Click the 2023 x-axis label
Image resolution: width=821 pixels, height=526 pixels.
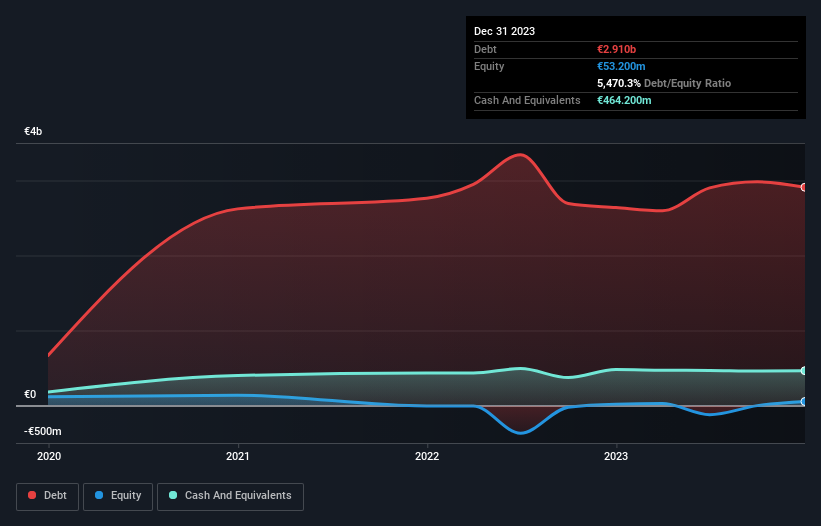(x=616, y=456)
